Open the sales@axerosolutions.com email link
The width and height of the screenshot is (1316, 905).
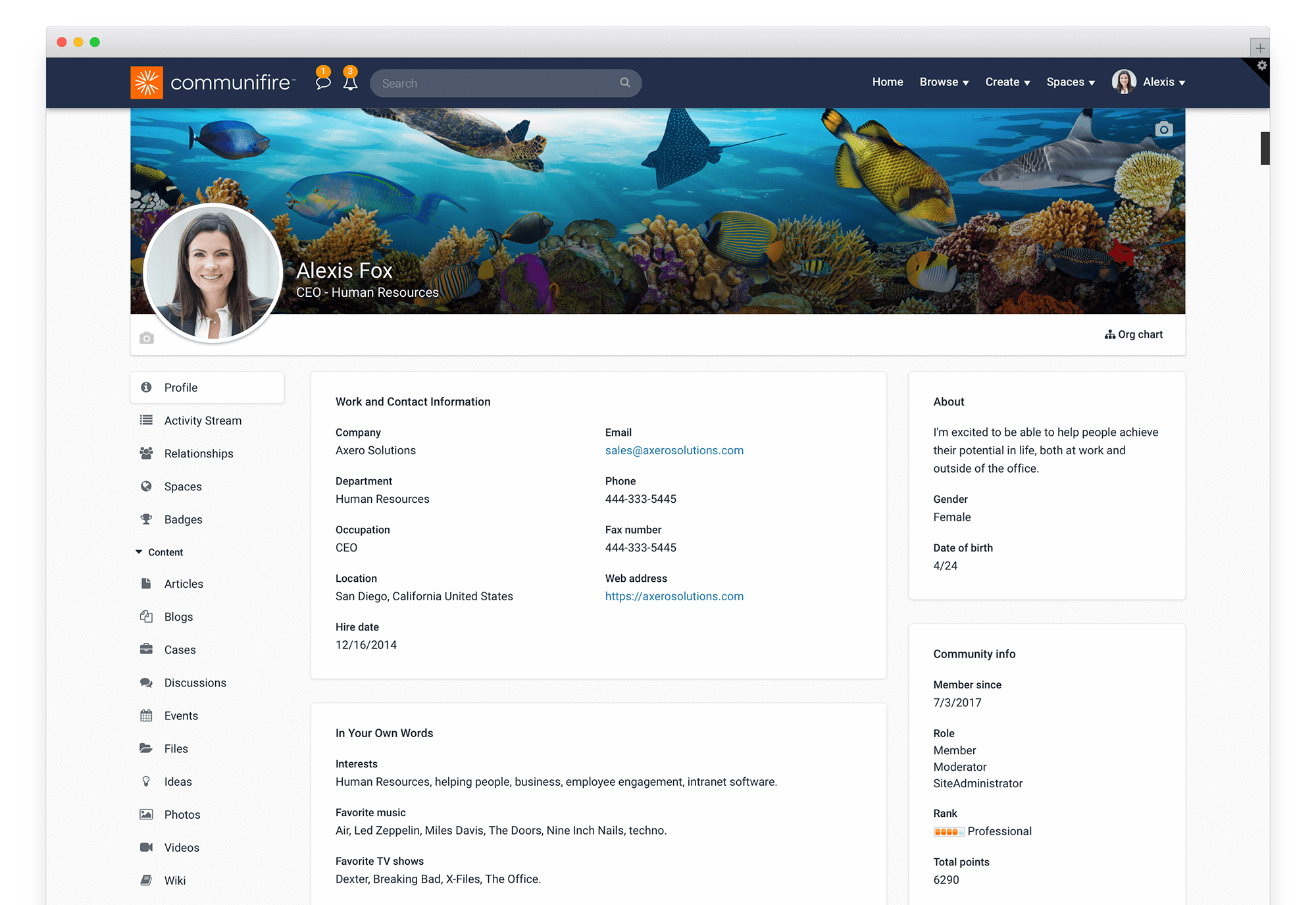[674, 450]
